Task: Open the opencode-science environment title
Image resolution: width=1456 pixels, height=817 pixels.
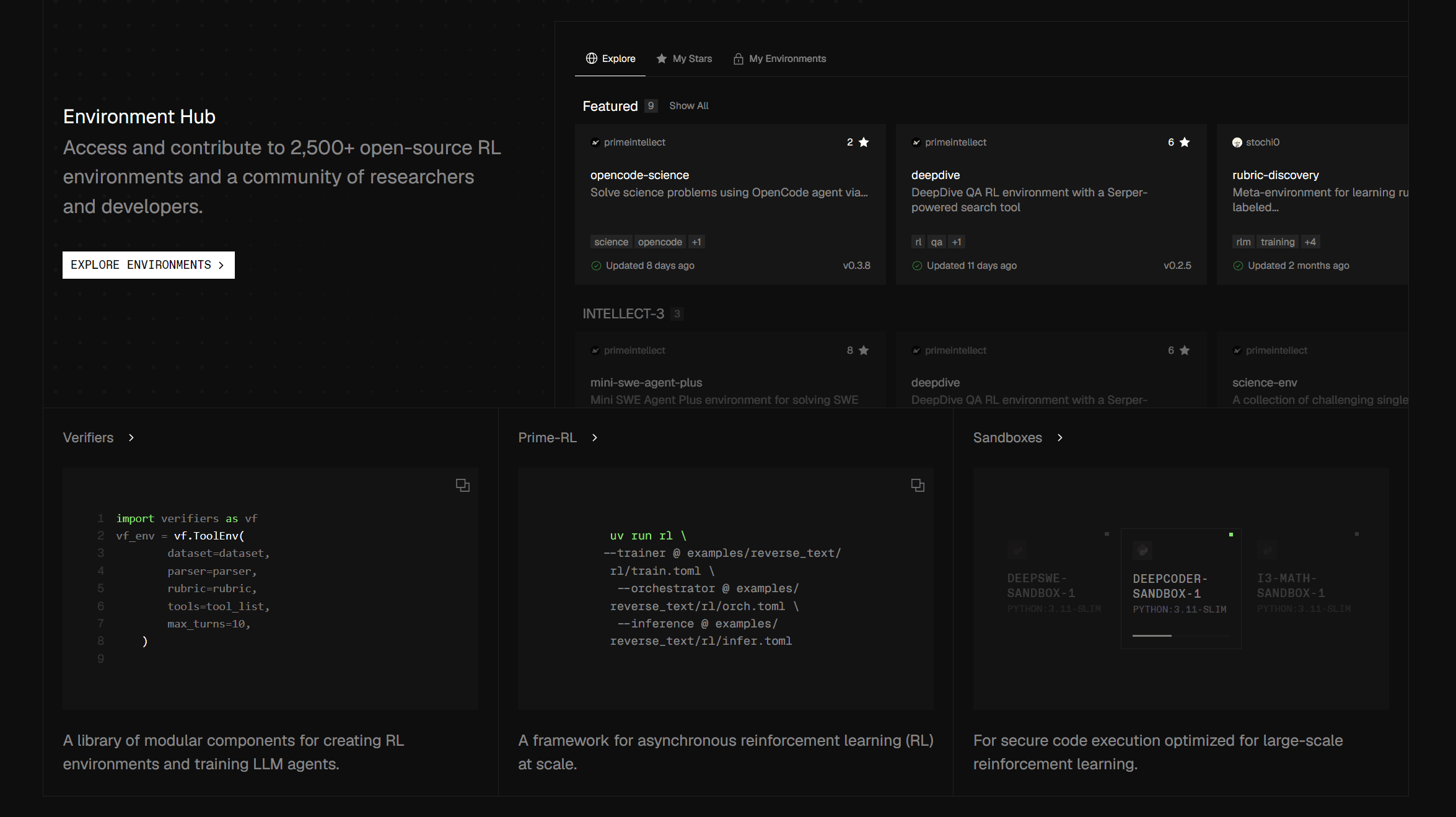Action: click(639, 175)
